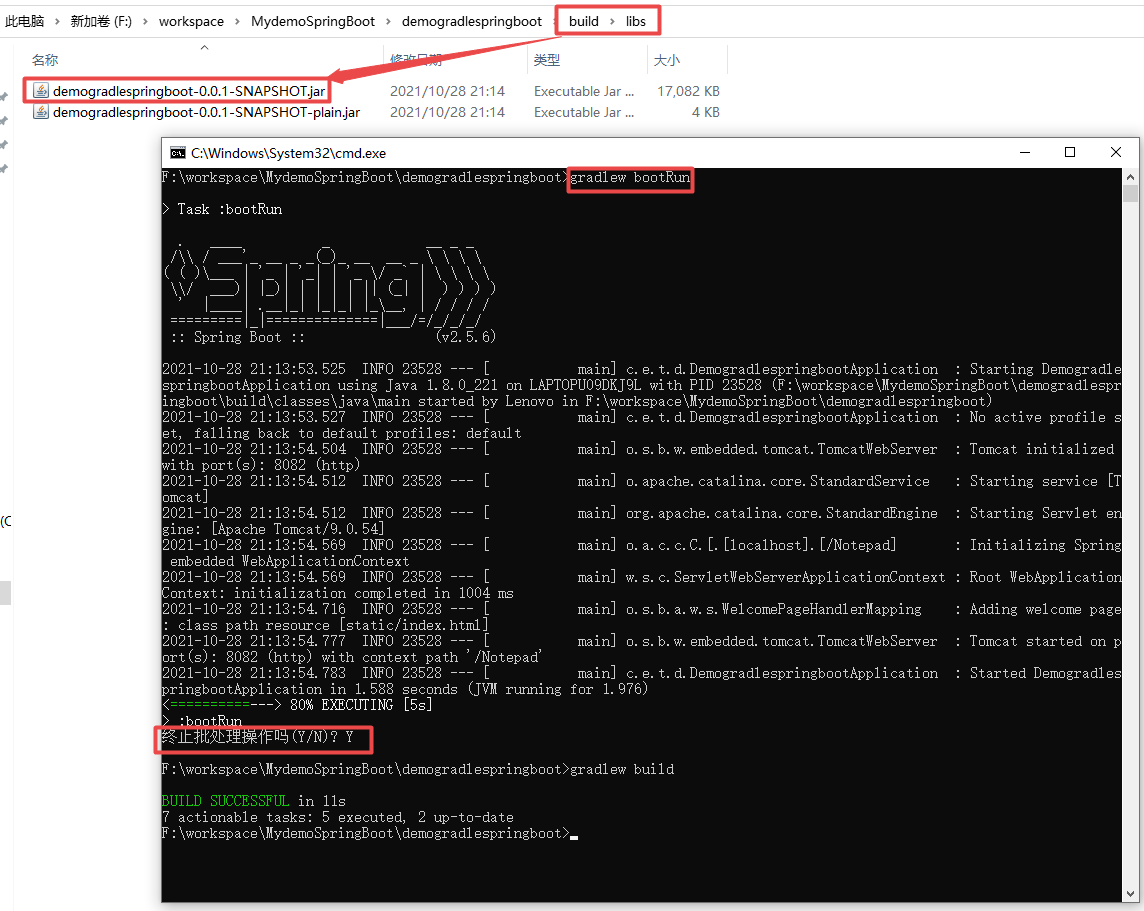
Task: Navigate to demogradlespringboot breadcrumb folder
Action: (471, 21)
